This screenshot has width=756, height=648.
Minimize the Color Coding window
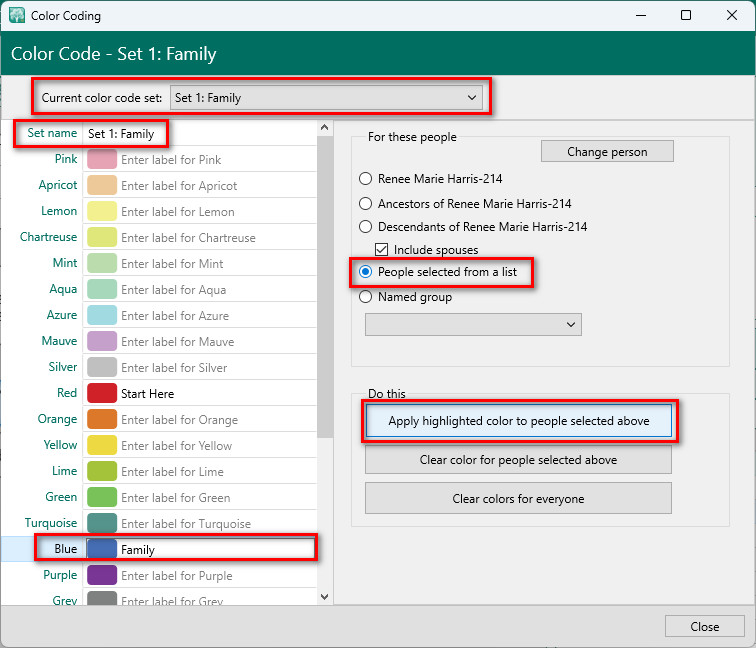tap(641, 15)
